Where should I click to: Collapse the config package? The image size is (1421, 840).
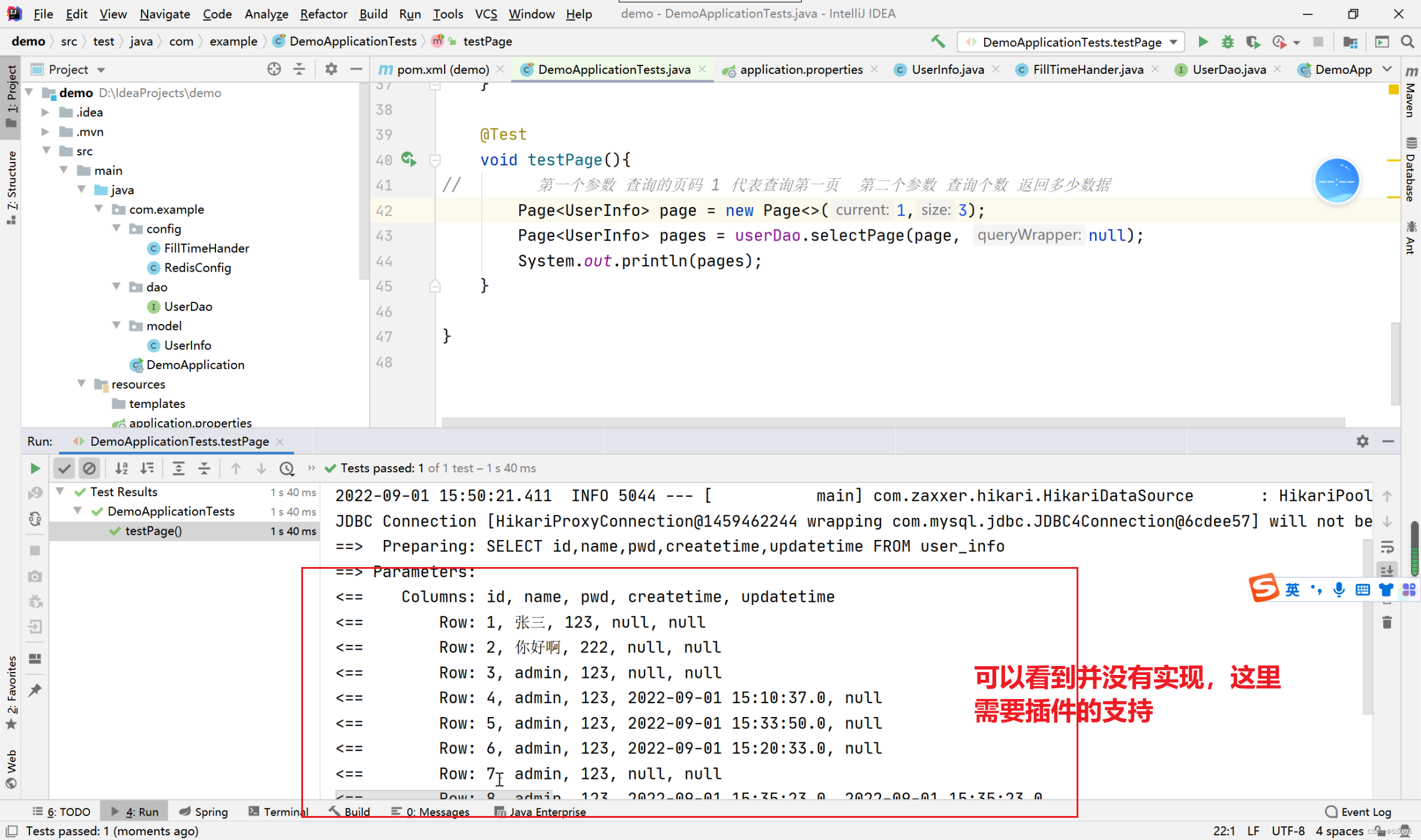[116, 229]
